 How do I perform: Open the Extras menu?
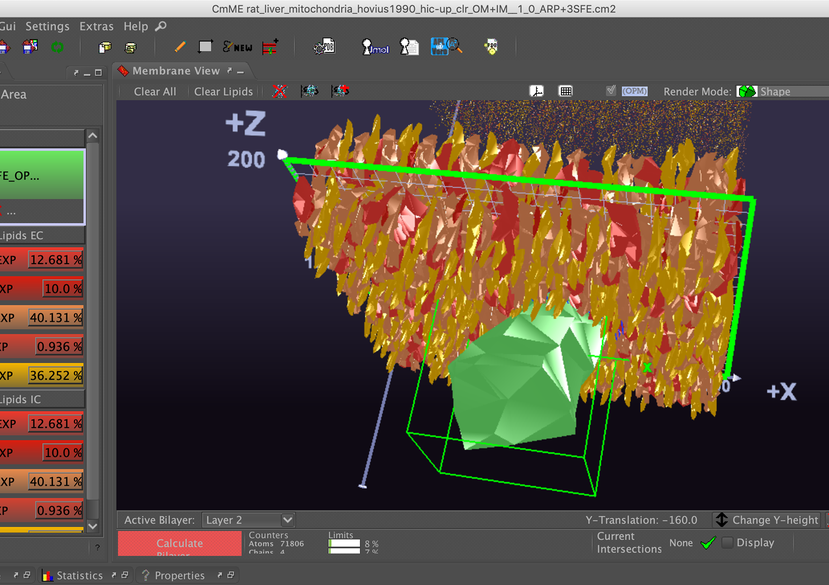(97, 26)
